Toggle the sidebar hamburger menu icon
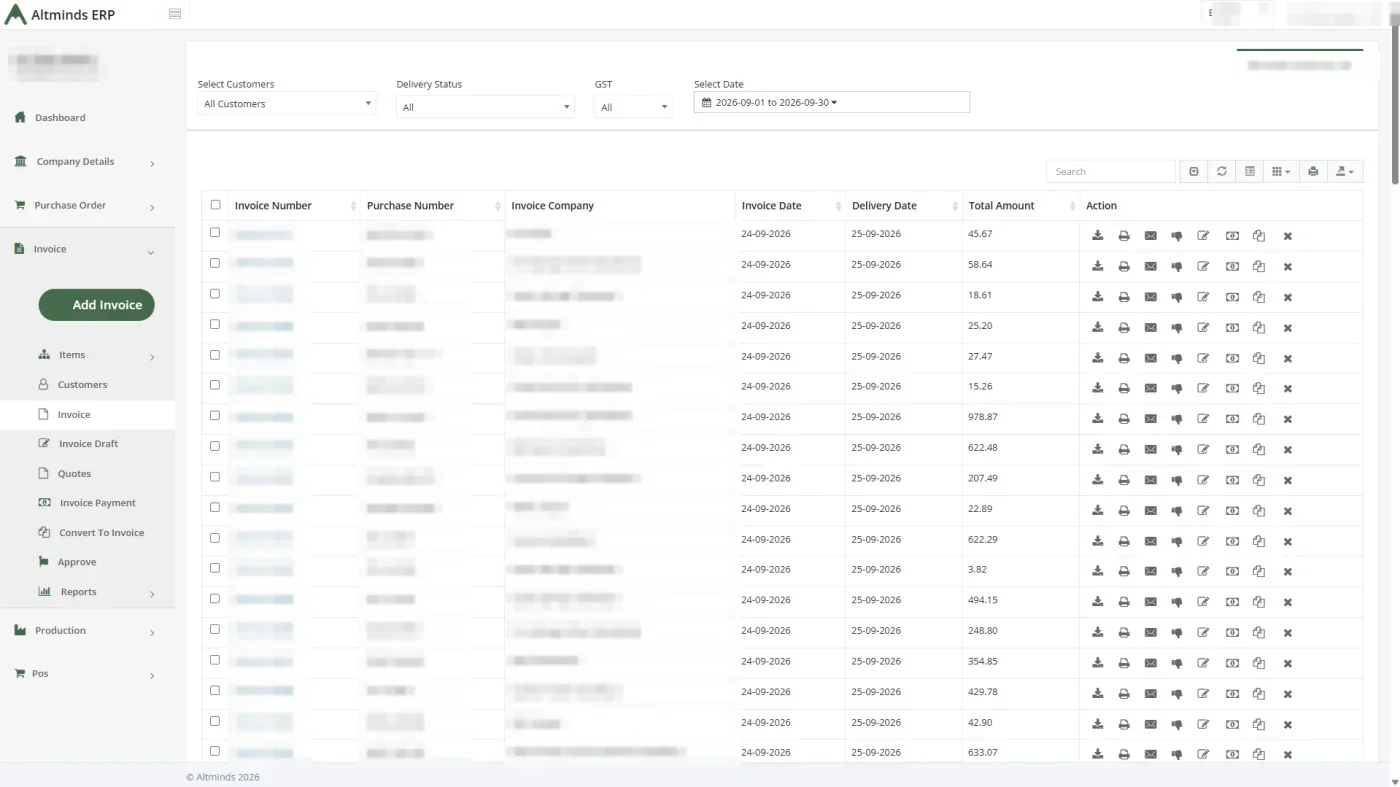The height and width of the screenshot is (787, 1400). tap(175, 14)
